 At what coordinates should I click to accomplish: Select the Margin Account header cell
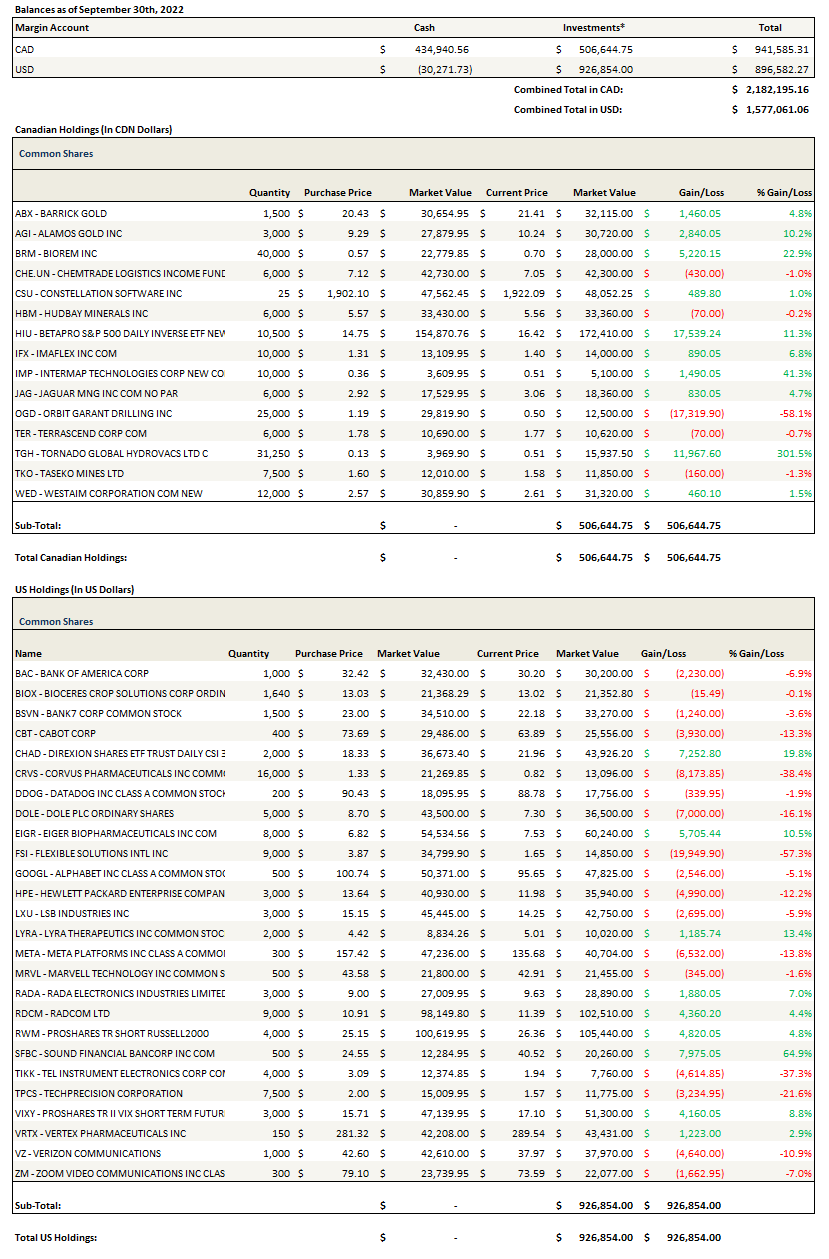click(x=52, y=28)
